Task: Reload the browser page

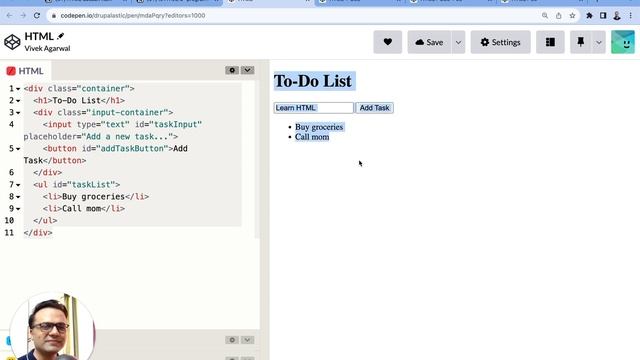Action: 37,16
